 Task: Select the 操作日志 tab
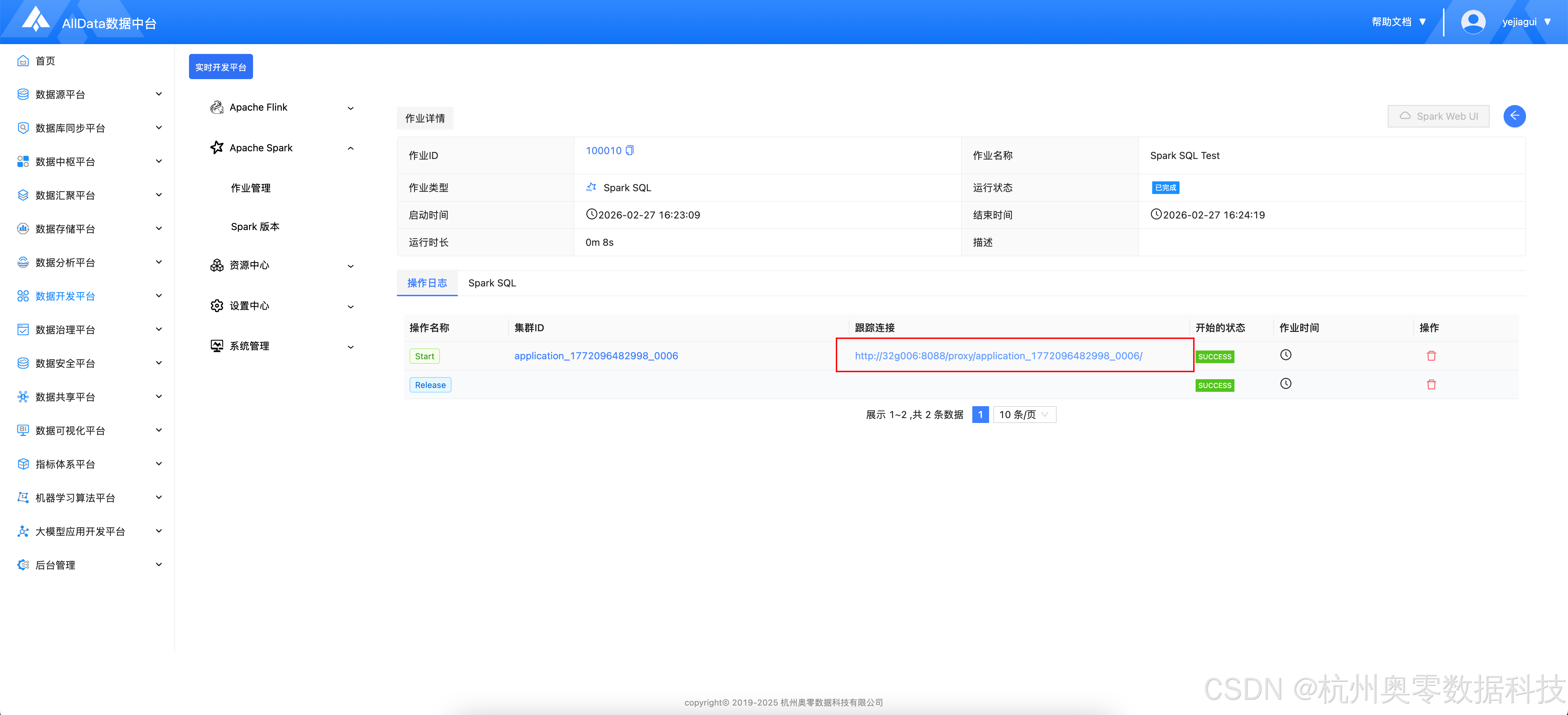tap(427, 283)
